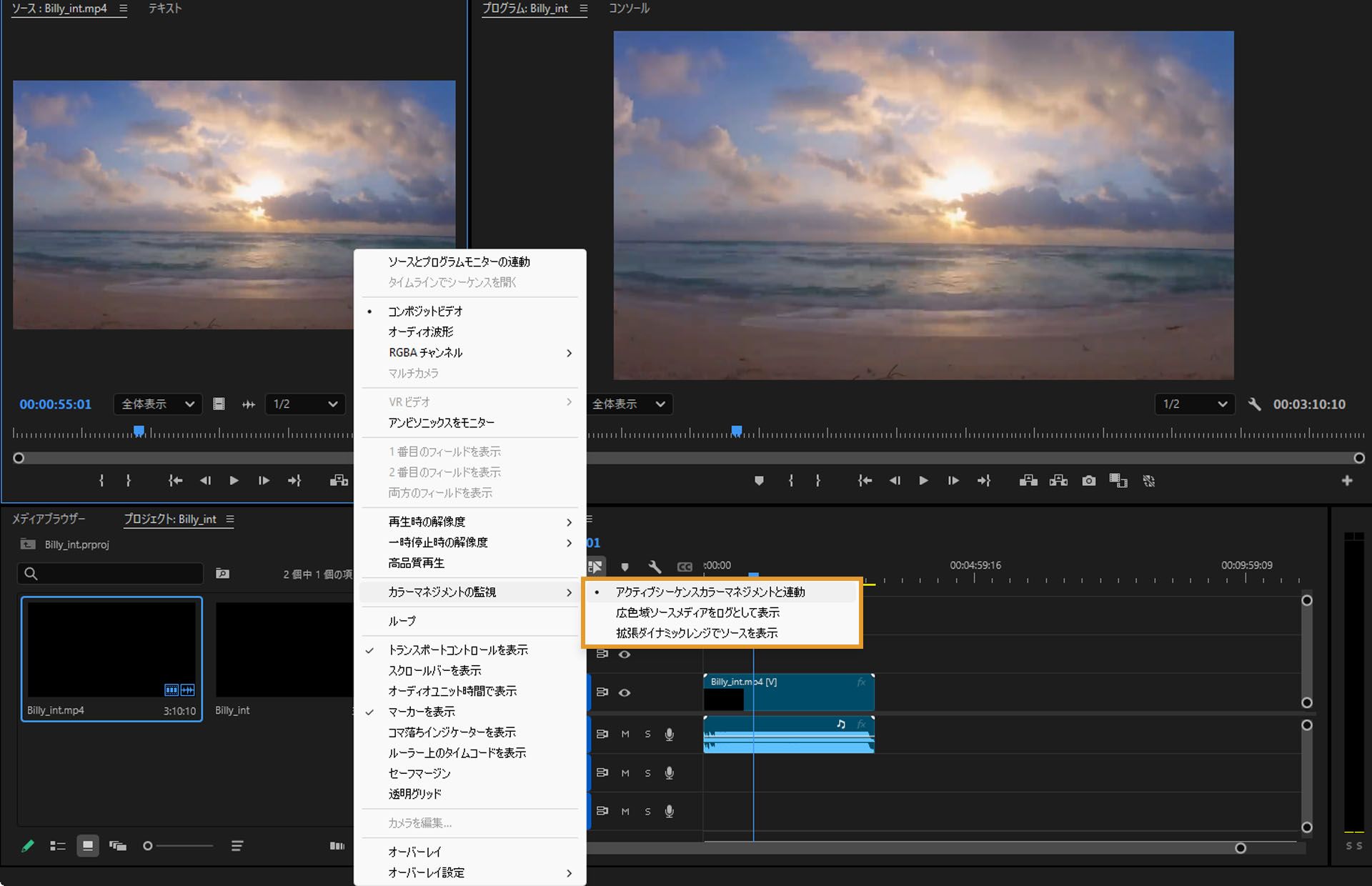
Task: Click the Add Marker icon in program monitor
Action: 759,480
